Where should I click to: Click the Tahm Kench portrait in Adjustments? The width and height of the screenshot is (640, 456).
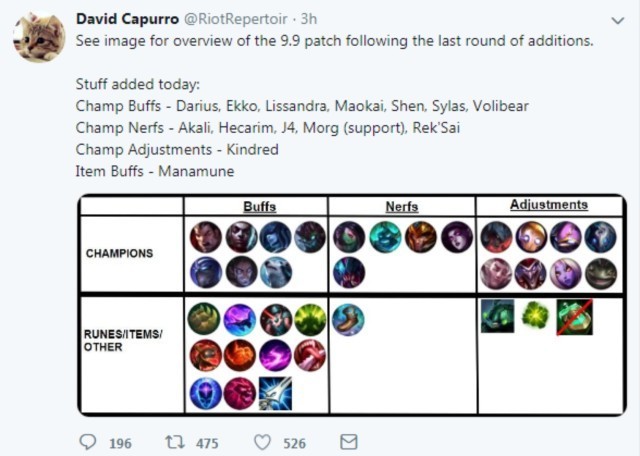(x=601, y=274)
